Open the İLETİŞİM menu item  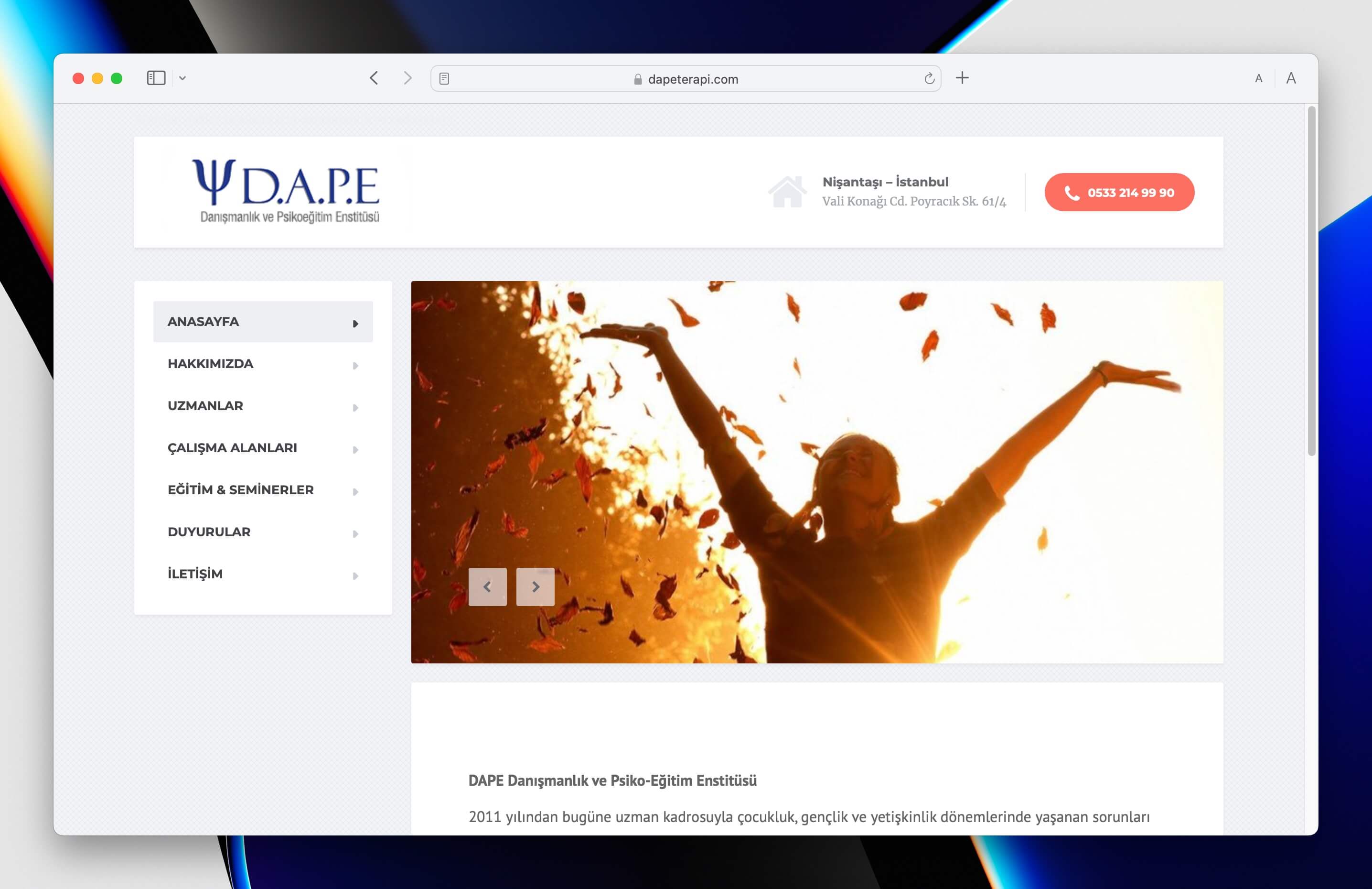click(x=263, y=574)
